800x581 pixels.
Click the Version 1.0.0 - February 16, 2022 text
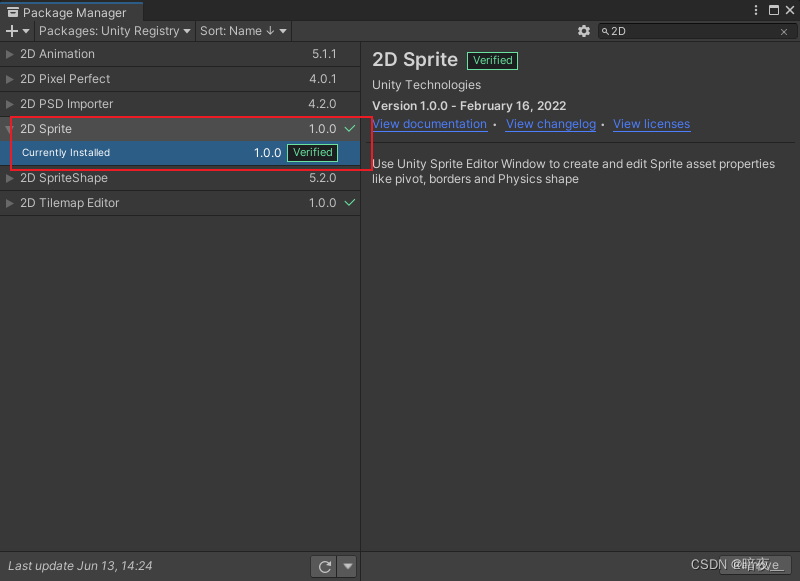[469, 106]
